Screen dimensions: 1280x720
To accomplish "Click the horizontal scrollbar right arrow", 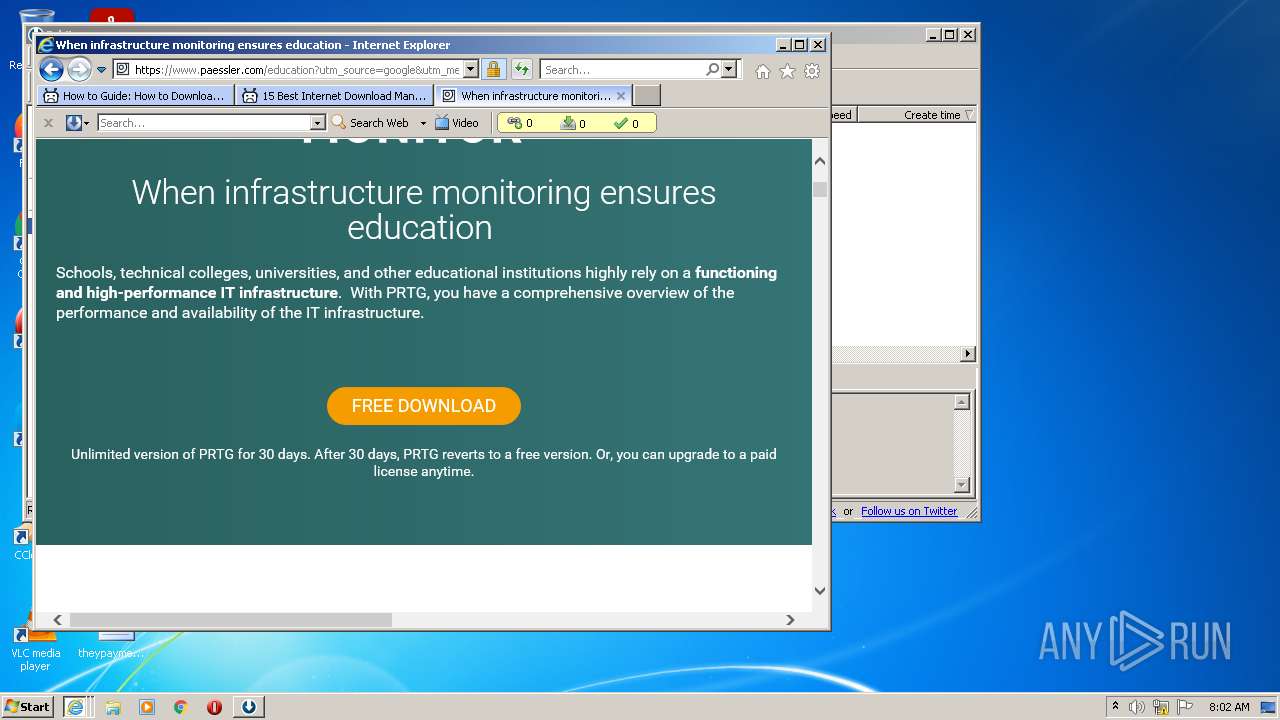I will pos(790,620).
